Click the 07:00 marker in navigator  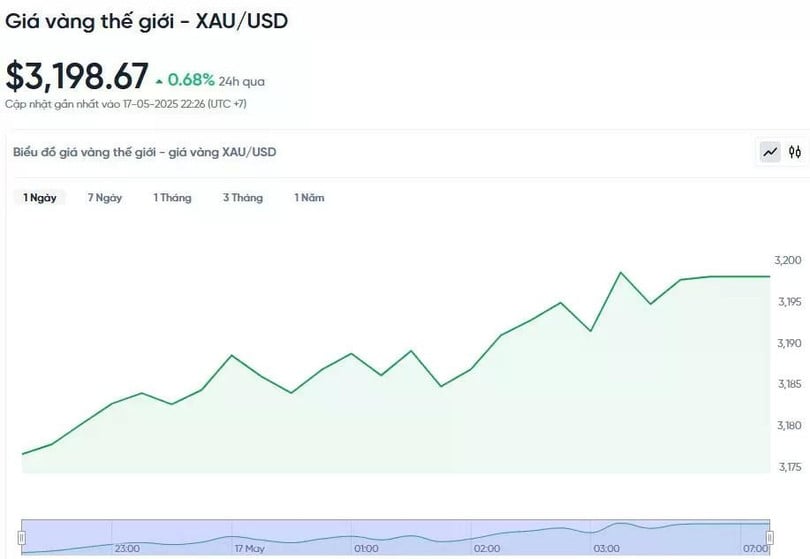[755, 548]
